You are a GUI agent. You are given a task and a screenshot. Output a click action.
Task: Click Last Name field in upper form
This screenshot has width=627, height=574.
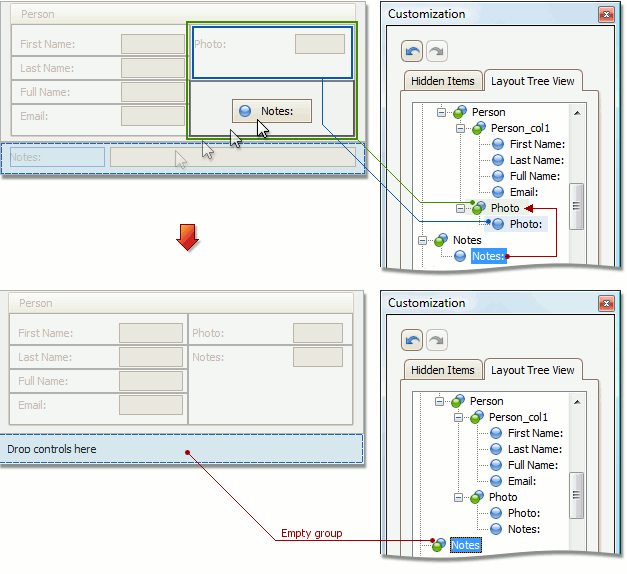pos(153,68)
